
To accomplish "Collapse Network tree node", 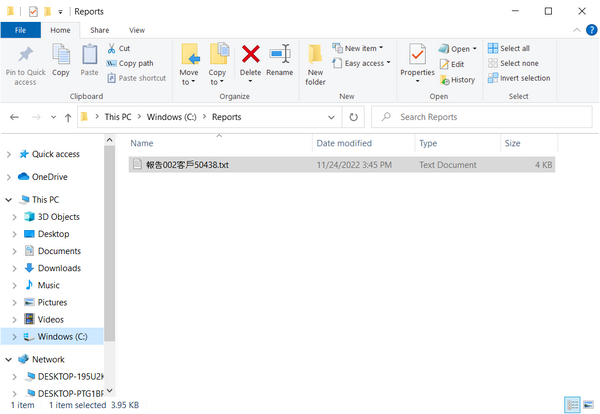I will pos(8,359).
